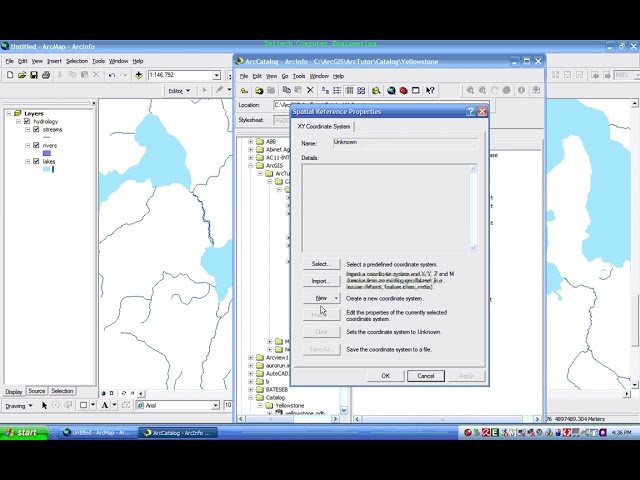The width and height of the screenshot is (640, 480).
Task: Click the Name field showing Unknown
Action: tap(405, 143)
